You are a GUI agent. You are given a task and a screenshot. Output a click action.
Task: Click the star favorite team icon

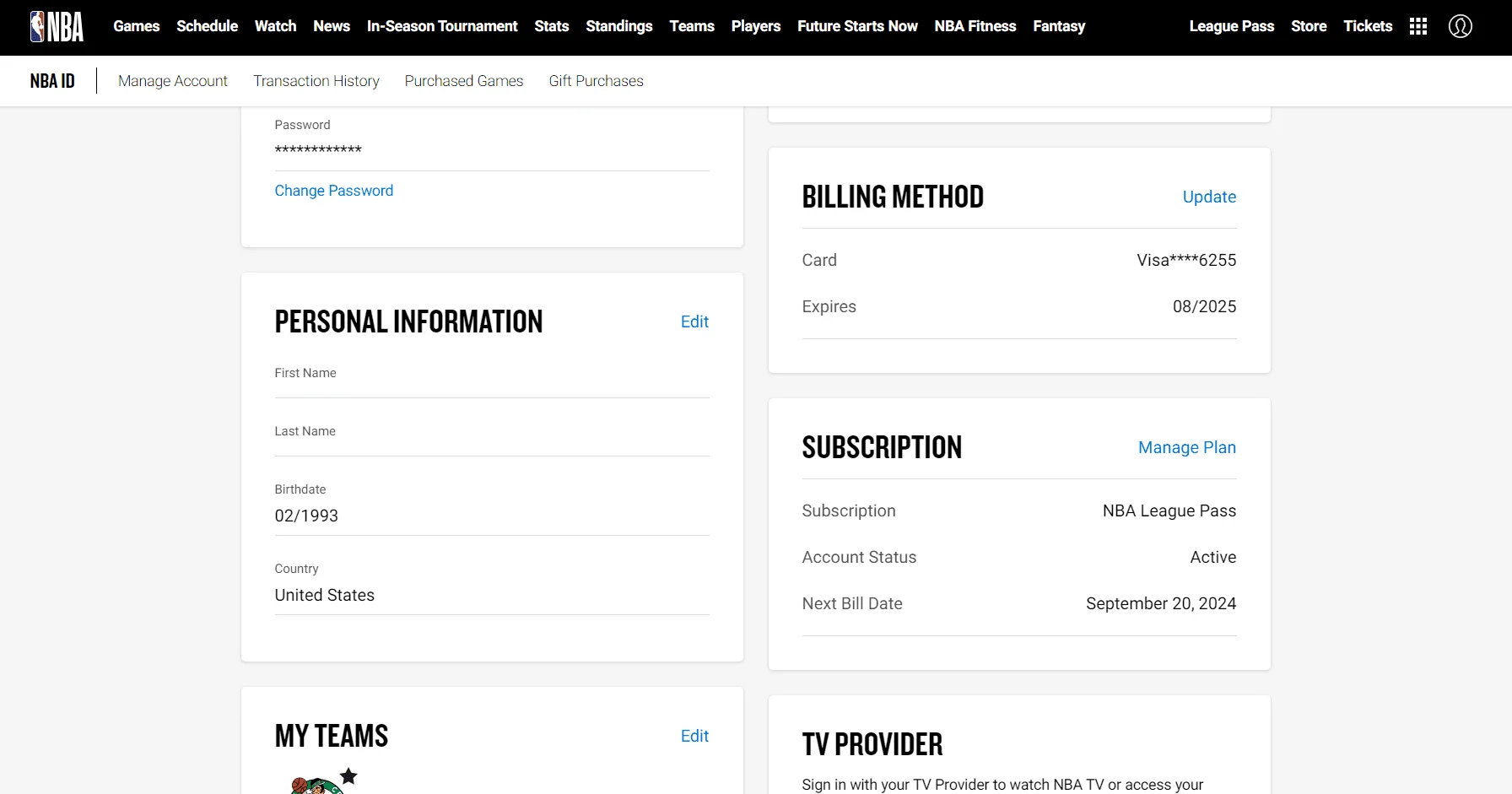tap(348, 775)
